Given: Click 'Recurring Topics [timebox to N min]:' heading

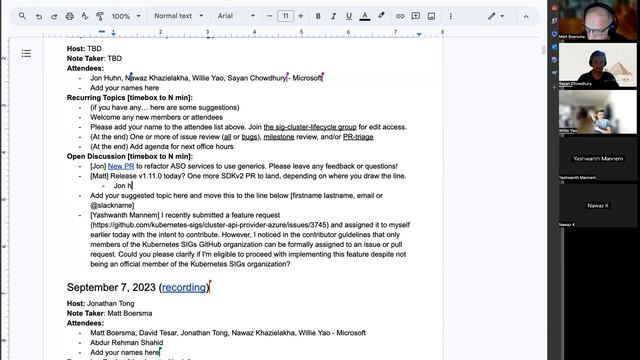Looking at the screenshot, I should (130, 98).
